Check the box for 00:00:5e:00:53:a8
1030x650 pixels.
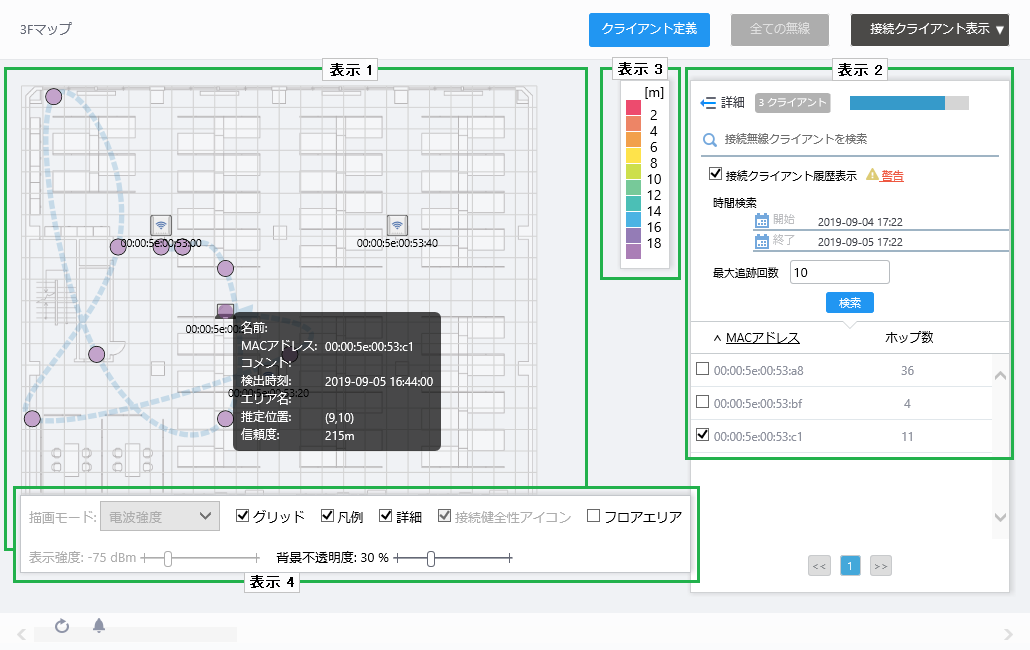tap(702, 369)
